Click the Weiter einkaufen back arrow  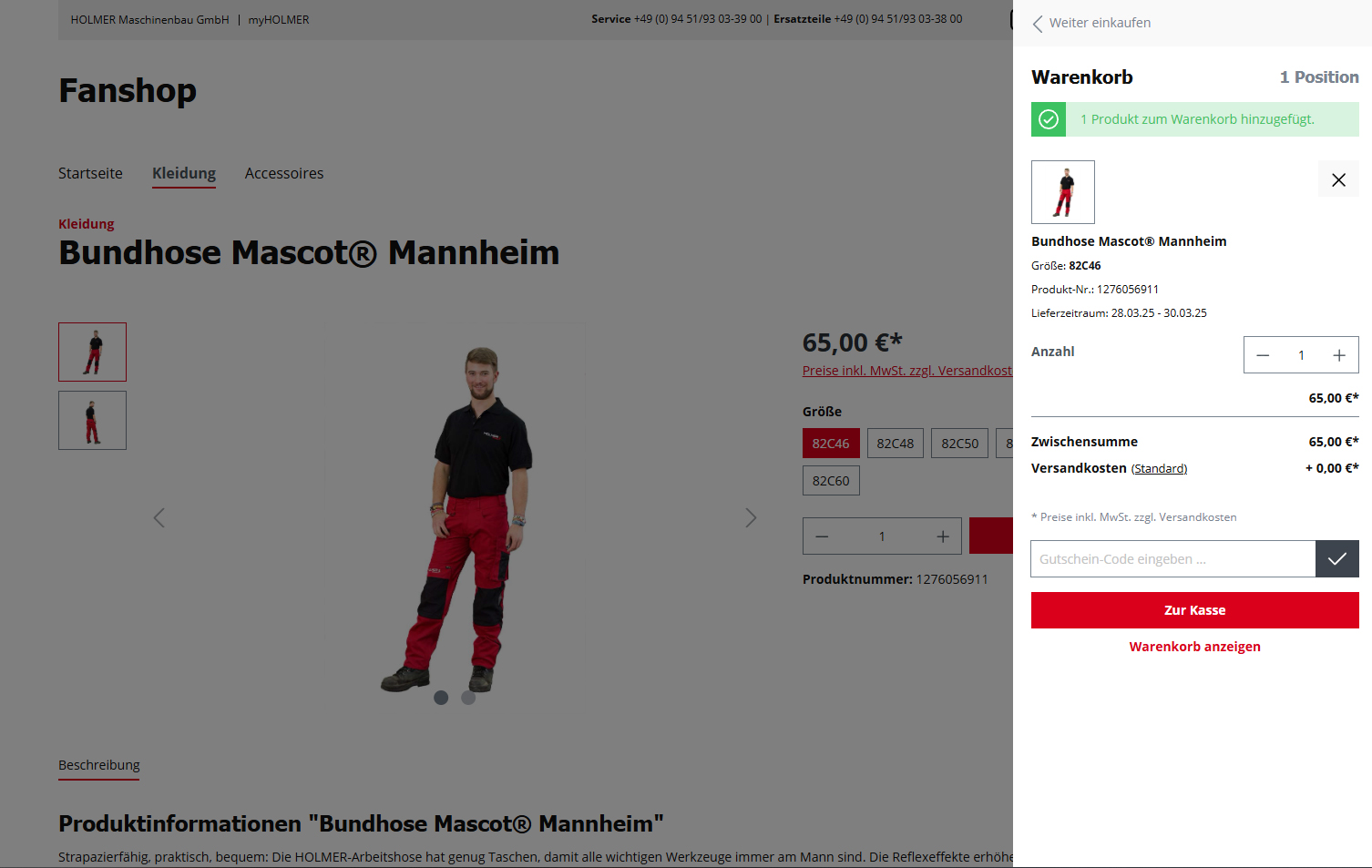pos(1038,24)
